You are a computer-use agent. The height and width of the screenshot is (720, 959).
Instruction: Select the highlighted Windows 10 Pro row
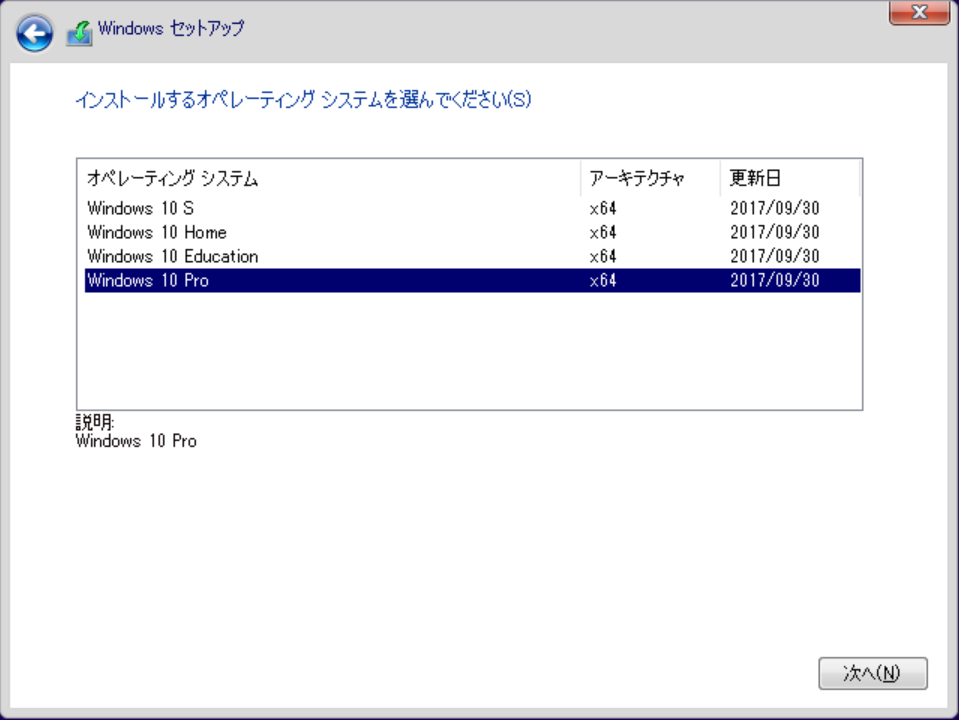472,280
